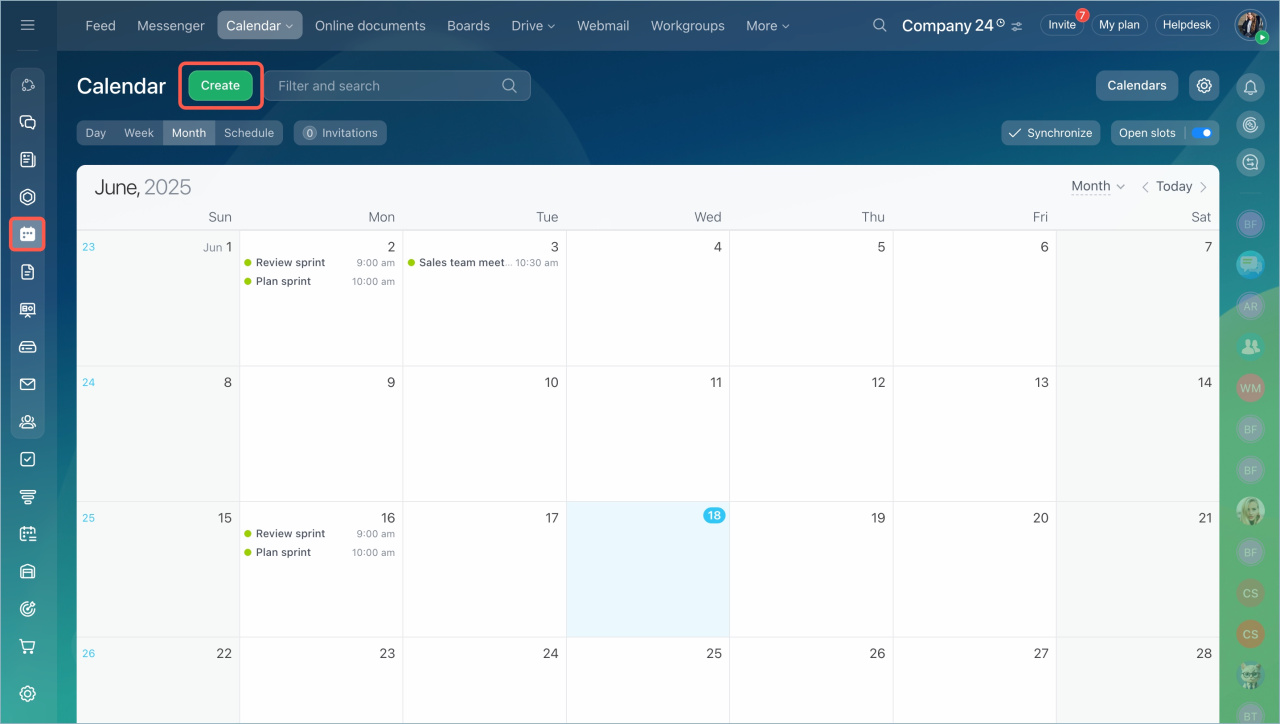
Task: Open the Tasks checkmark icon in sidebar
Action: [x=28, y=459]
